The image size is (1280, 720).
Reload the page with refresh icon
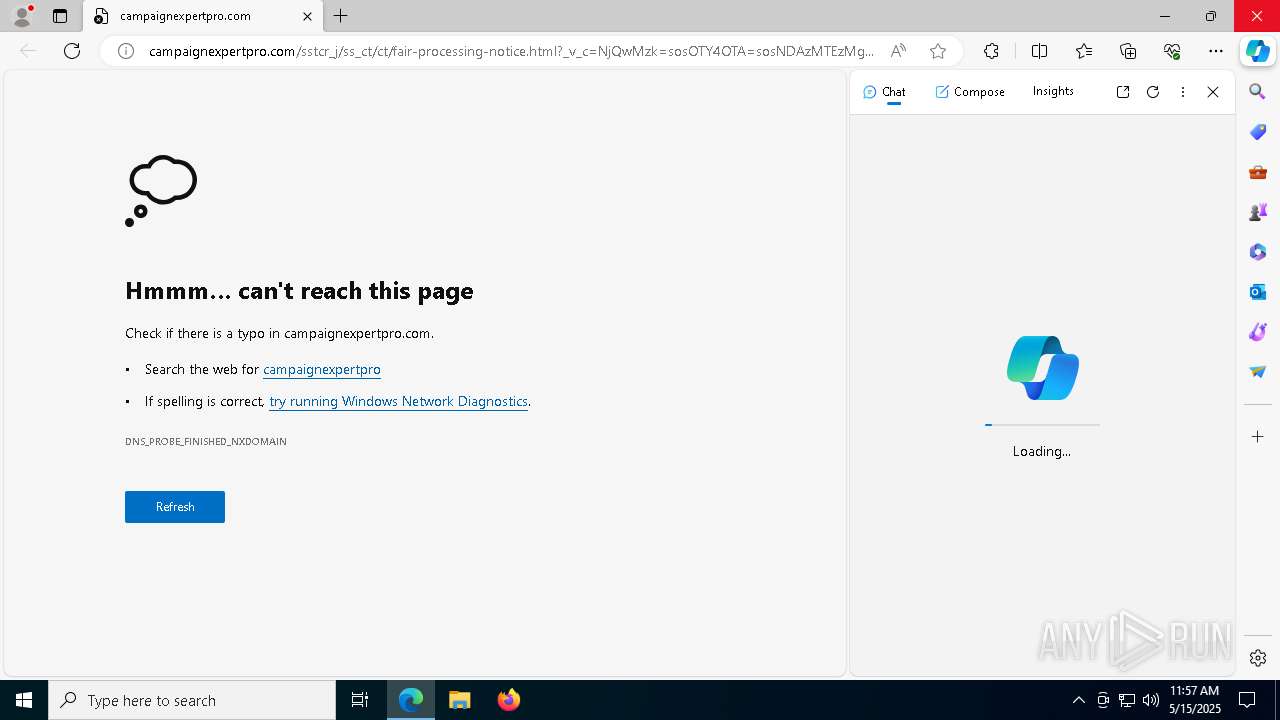(x=72, y=51)
